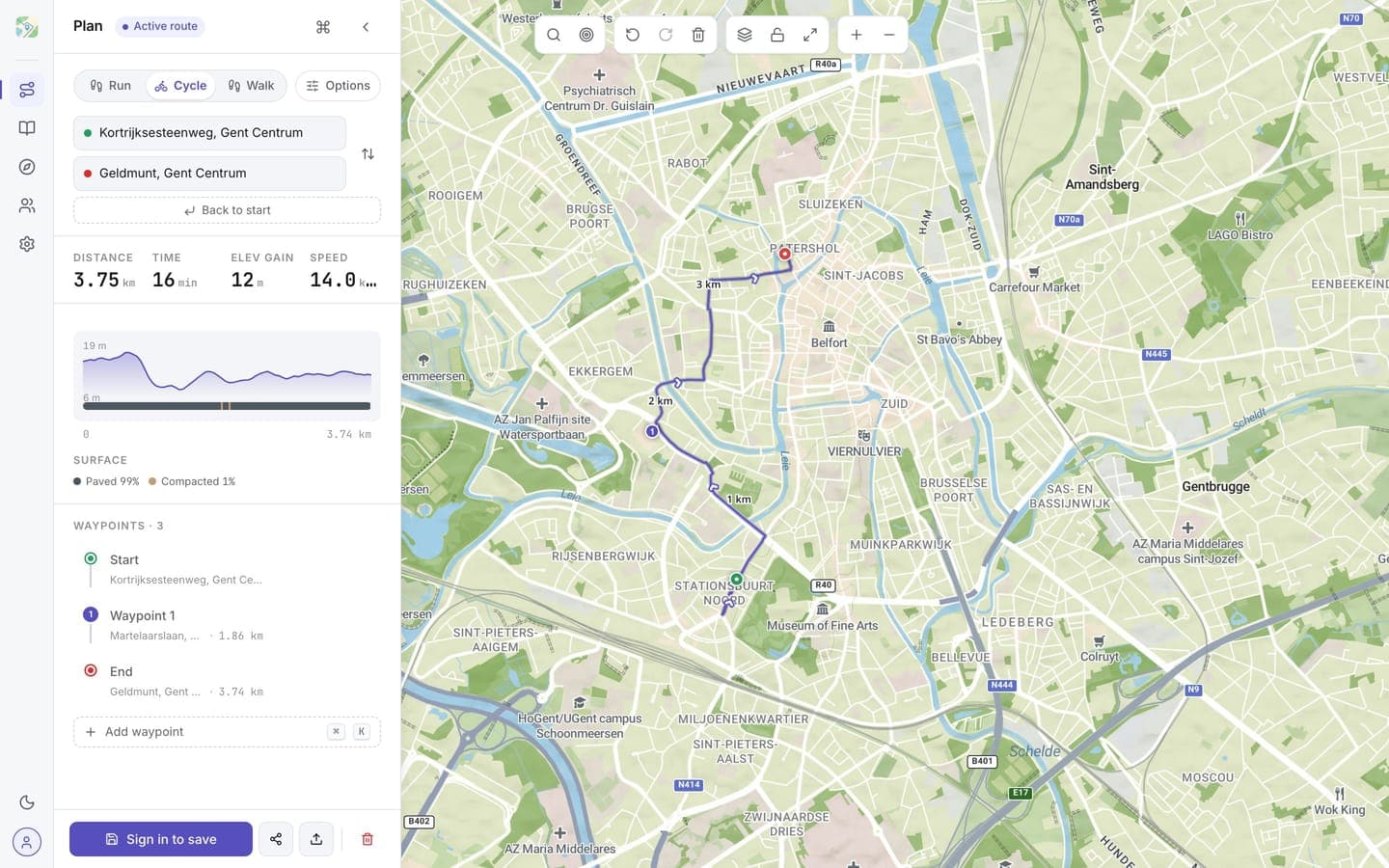Image resolution: width=1389 pixels, height=868 pixels.
Task: Open the keyboard shortcuts command icon
Action: [323, 27]
